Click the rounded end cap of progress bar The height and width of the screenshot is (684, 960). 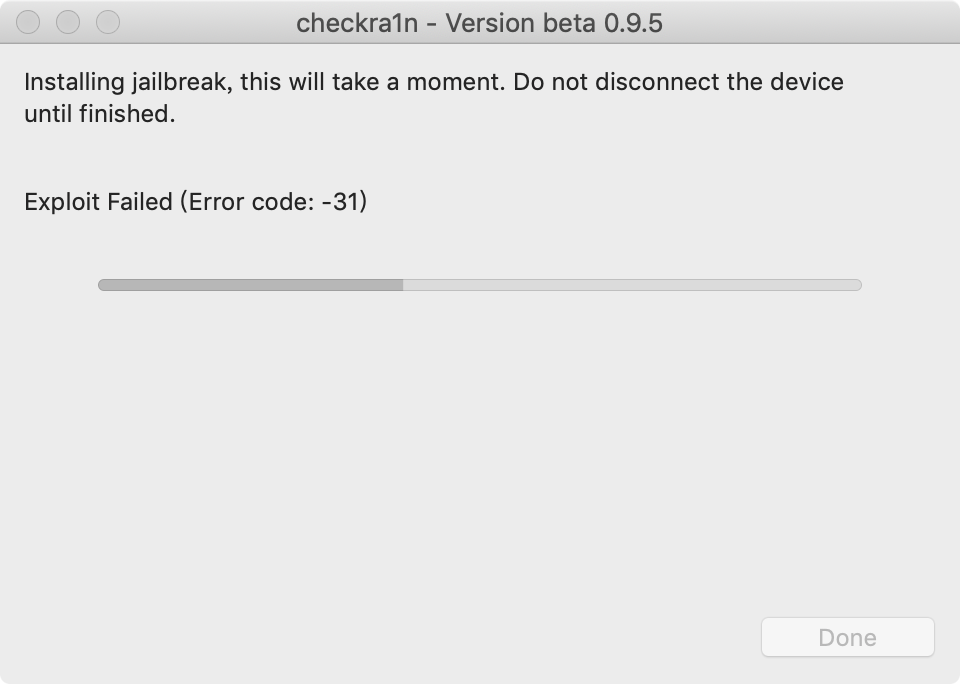[857, 285]
